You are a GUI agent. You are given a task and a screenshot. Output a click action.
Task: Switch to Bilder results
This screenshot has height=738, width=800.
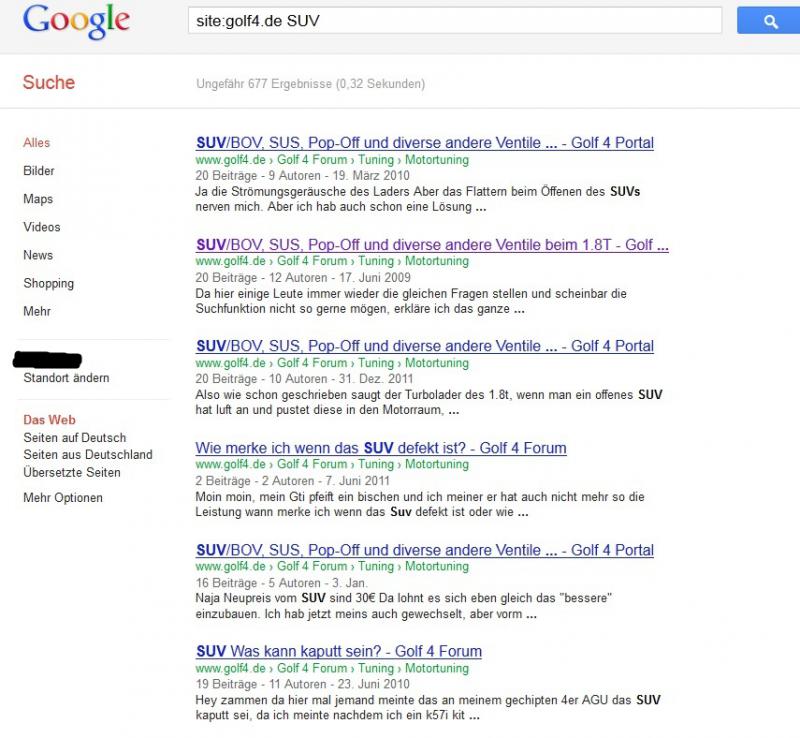coord(39,171)
